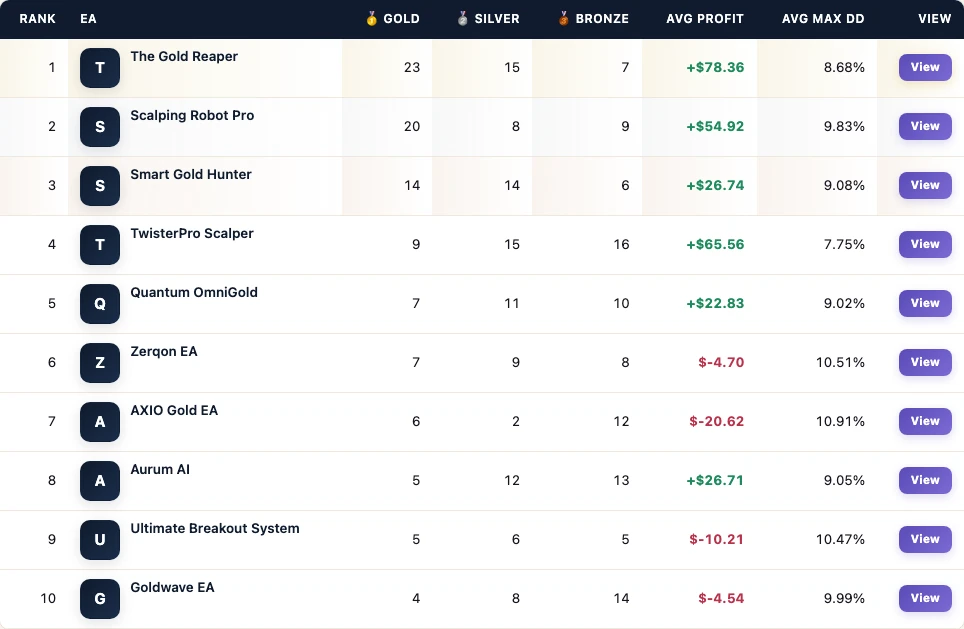Select Goldwave EA name
This screenshot has height=629, width=964.
172,588
